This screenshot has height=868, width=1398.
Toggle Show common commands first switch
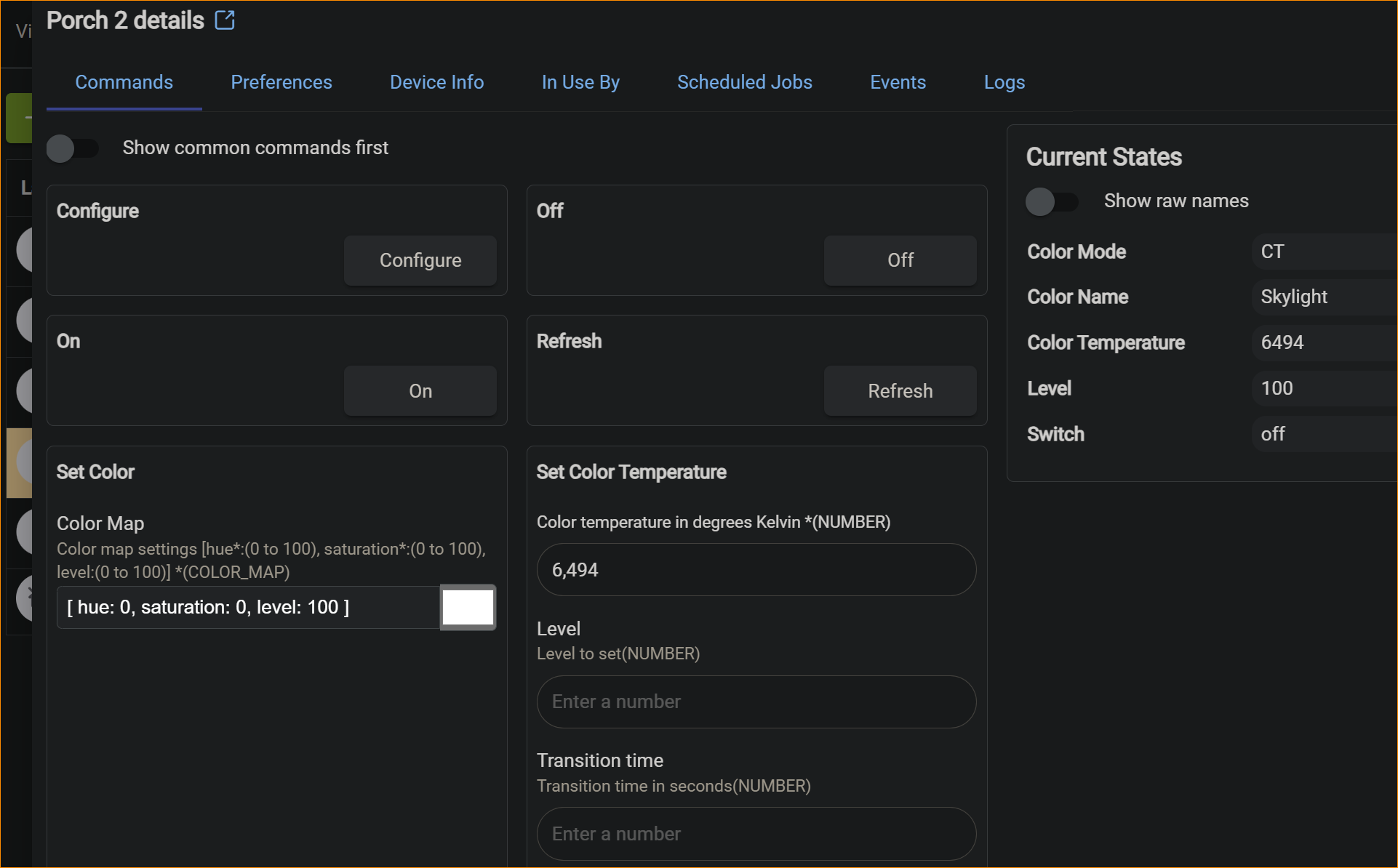point(72,148)
